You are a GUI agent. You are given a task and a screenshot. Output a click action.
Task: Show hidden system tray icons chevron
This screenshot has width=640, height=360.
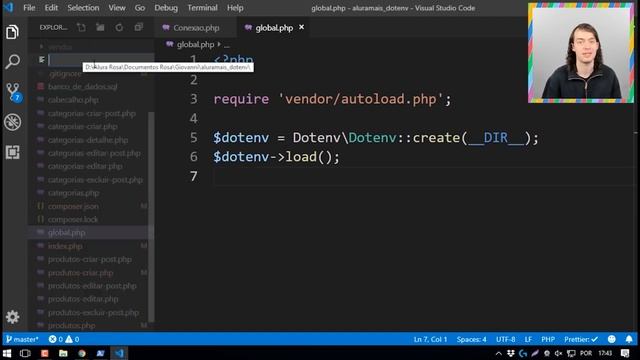[x=498, y=353]
